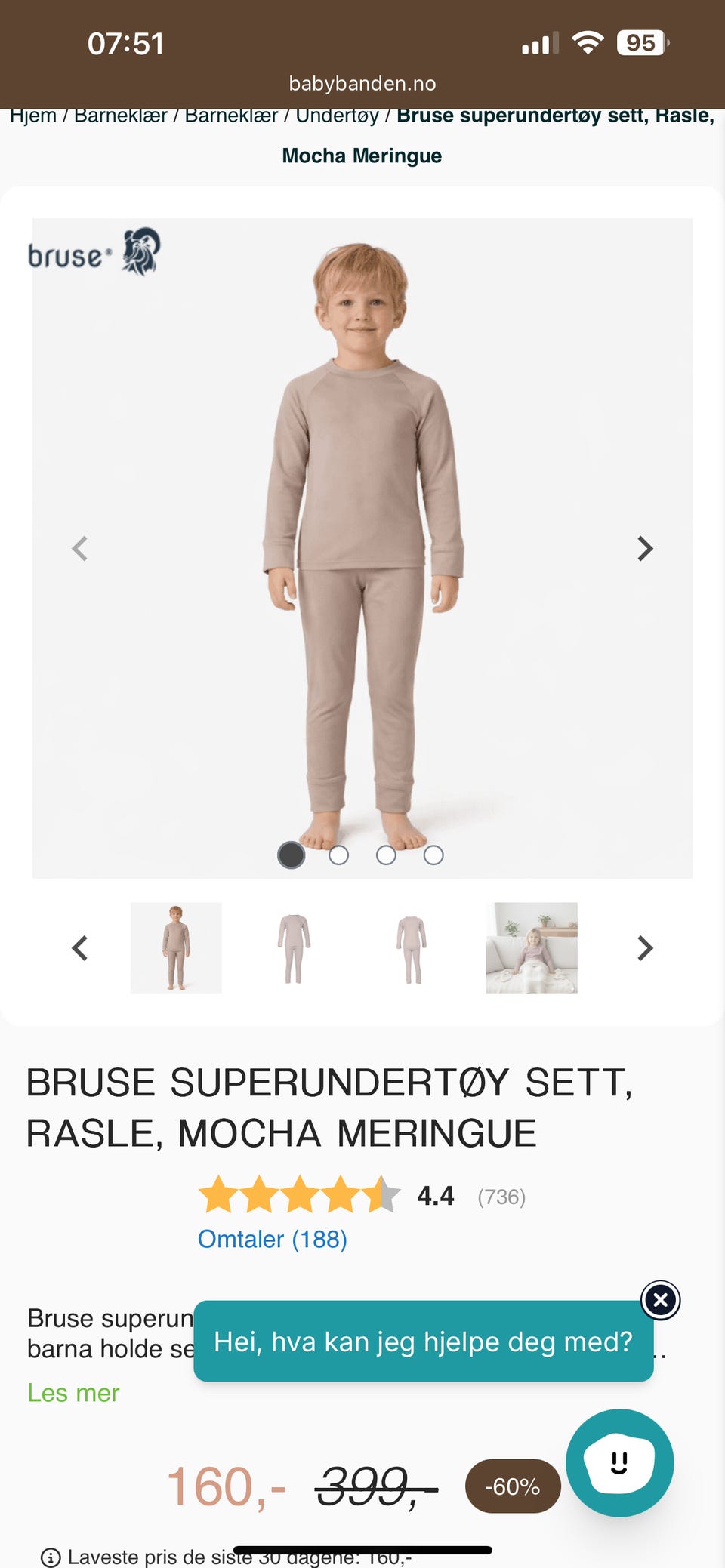Tap the star rating bar
The image size is (725, 1568).
tap(299, 1194)
